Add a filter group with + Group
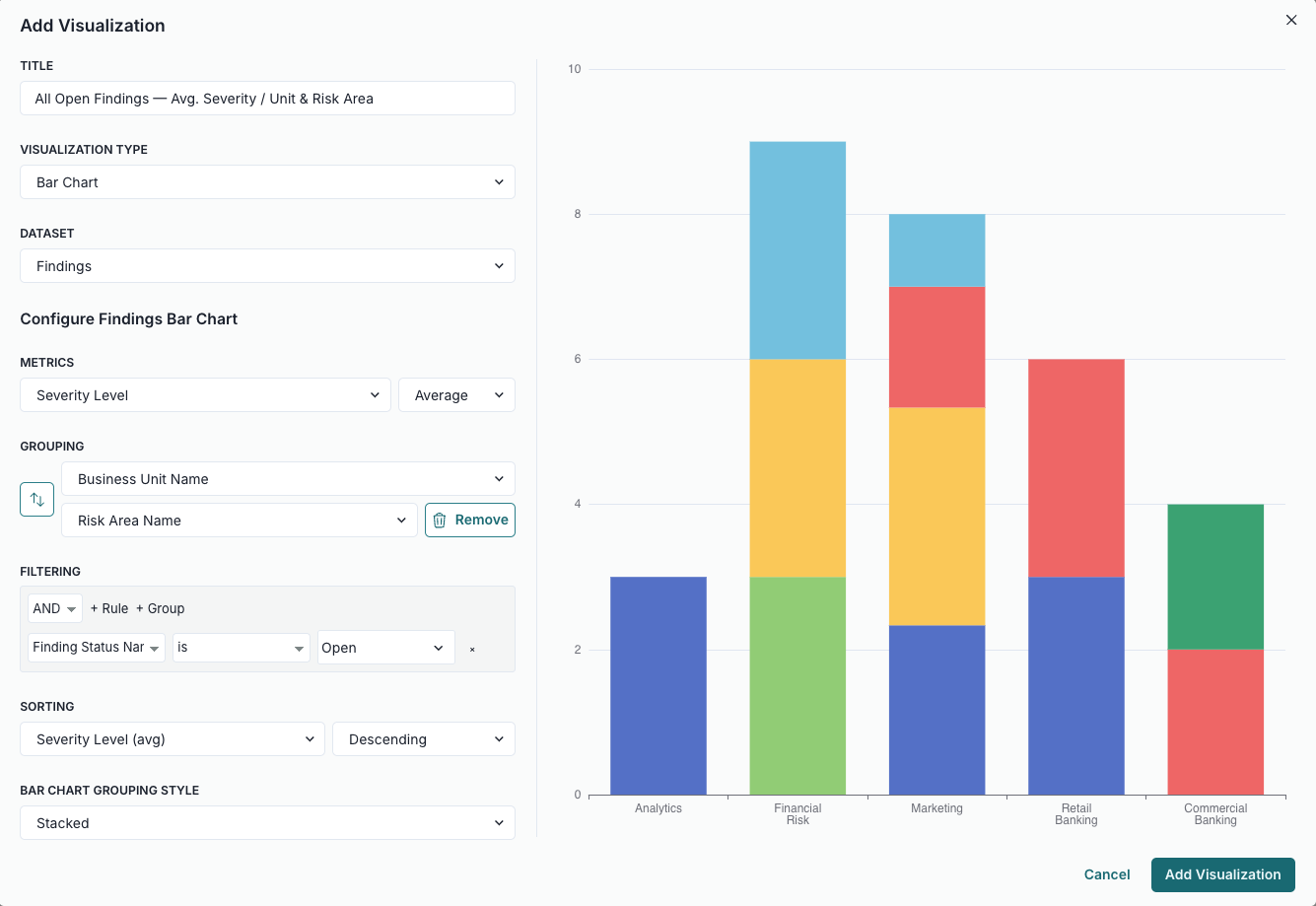 tap(161, 609)
